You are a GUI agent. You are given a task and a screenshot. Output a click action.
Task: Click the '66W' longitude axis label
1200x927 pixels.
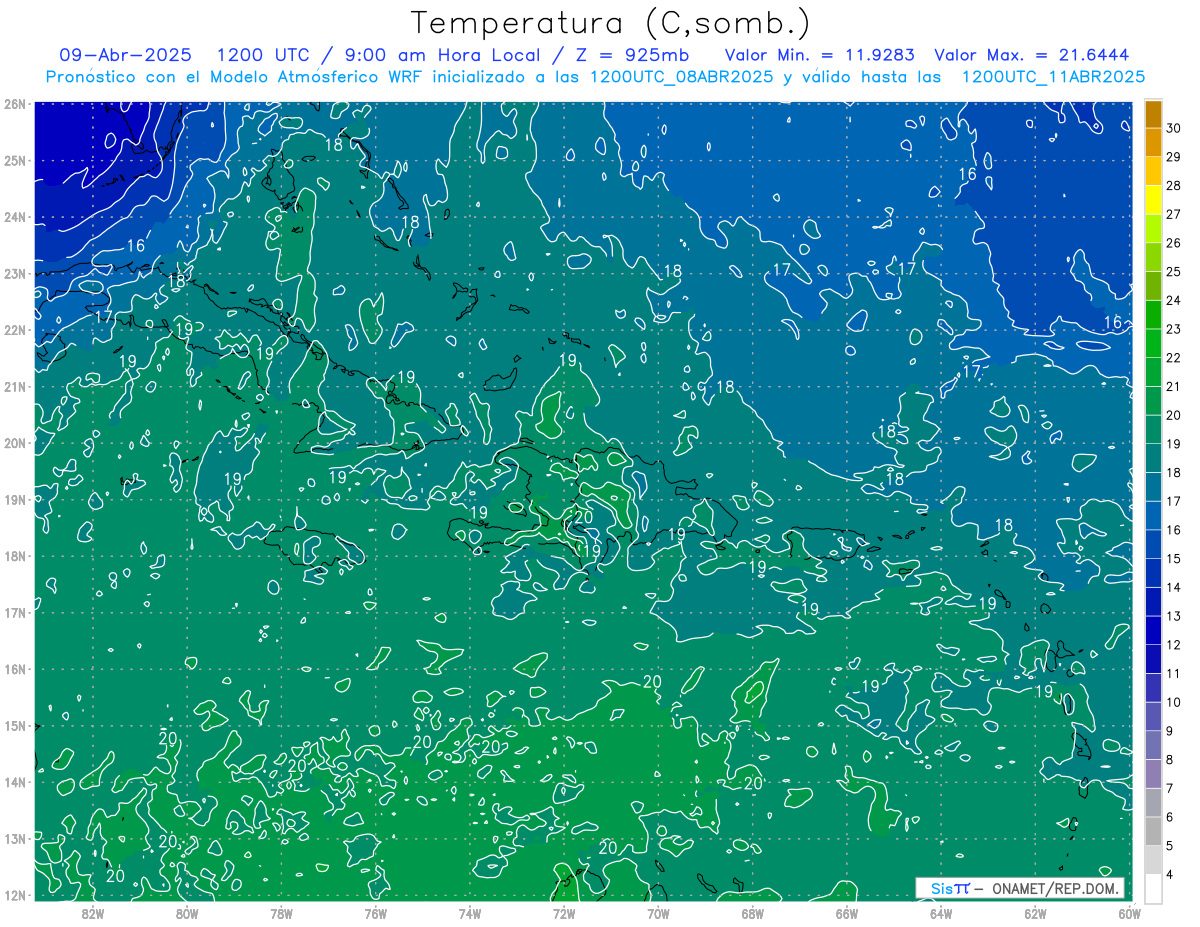(846, 913)
